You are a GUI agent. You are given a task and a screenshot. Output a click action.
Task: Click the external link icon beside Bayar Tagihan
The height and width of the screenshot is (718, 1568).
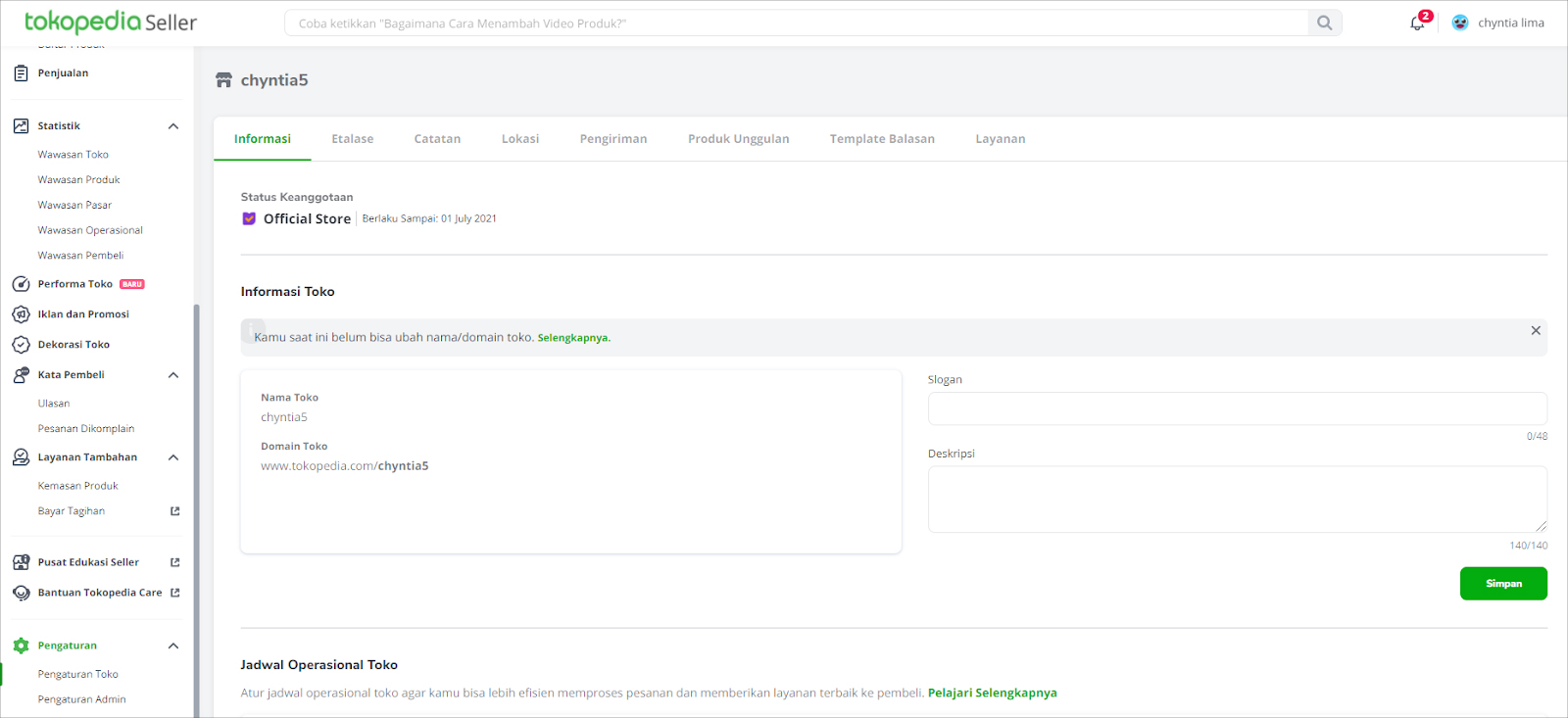[175, 511]
